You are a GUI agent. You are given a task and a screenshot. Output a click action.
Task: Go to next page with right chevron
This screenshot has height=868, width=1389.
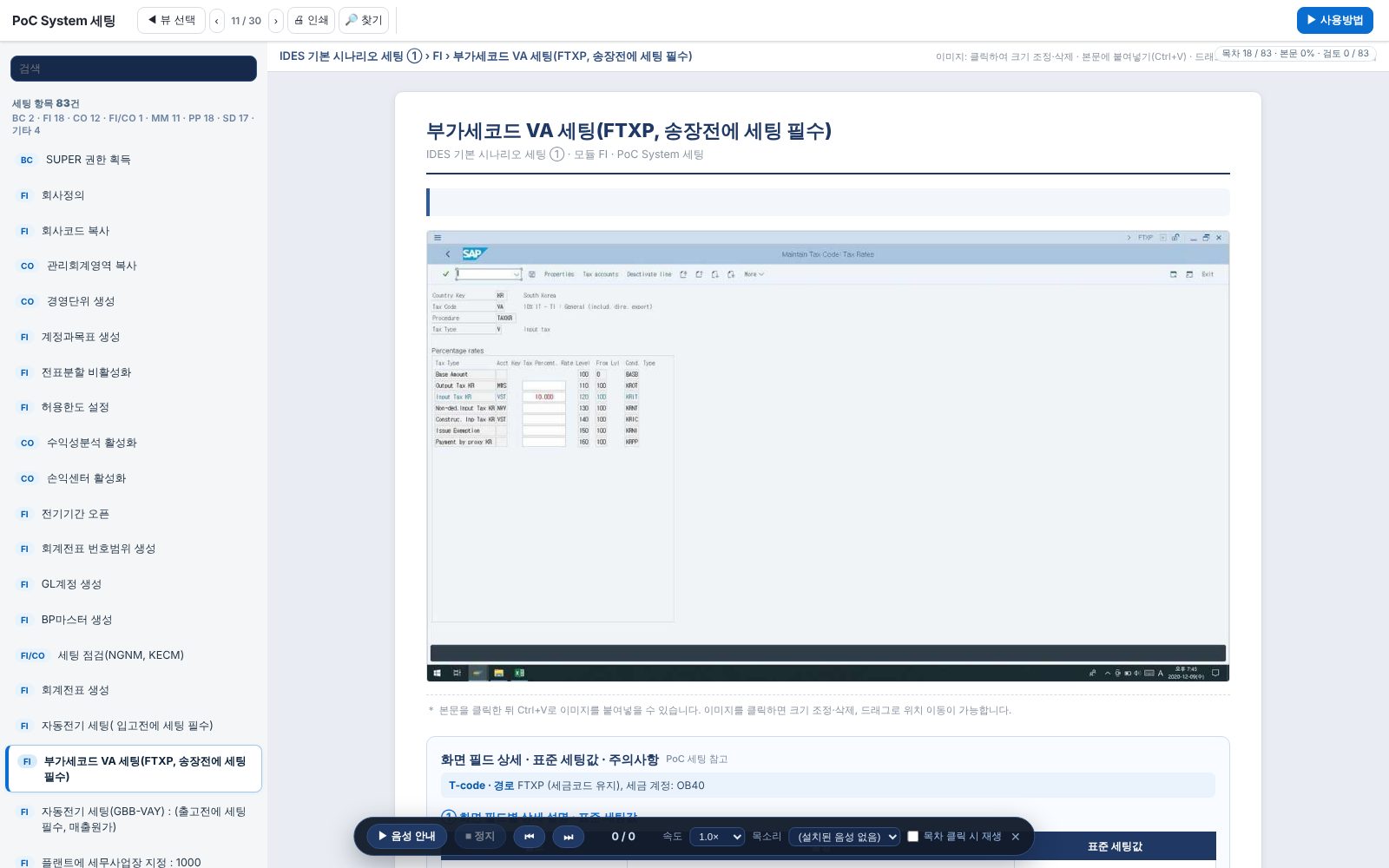(x=275, y=20)
